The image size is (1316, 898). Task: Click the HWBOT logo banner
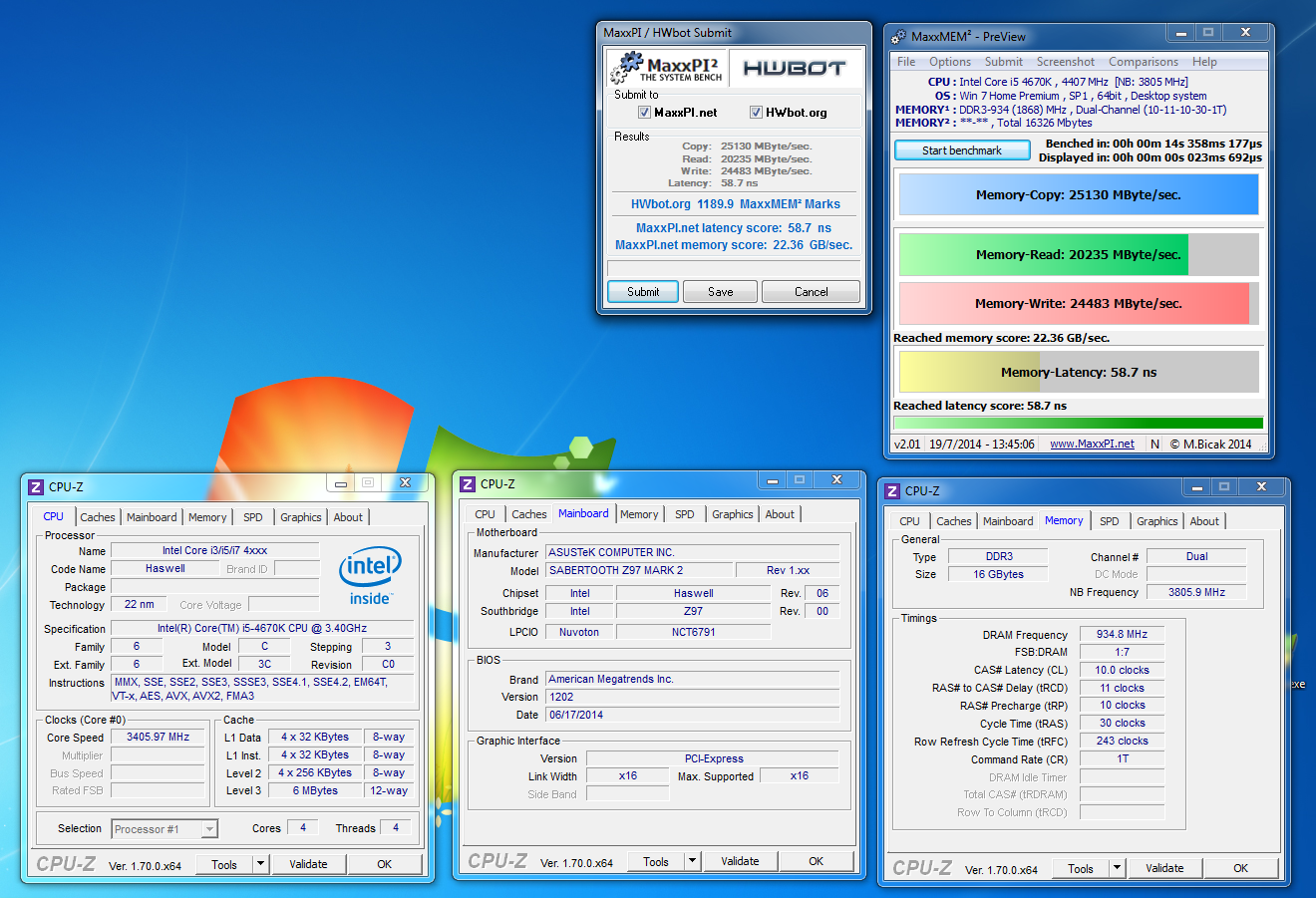click(795, 69)
